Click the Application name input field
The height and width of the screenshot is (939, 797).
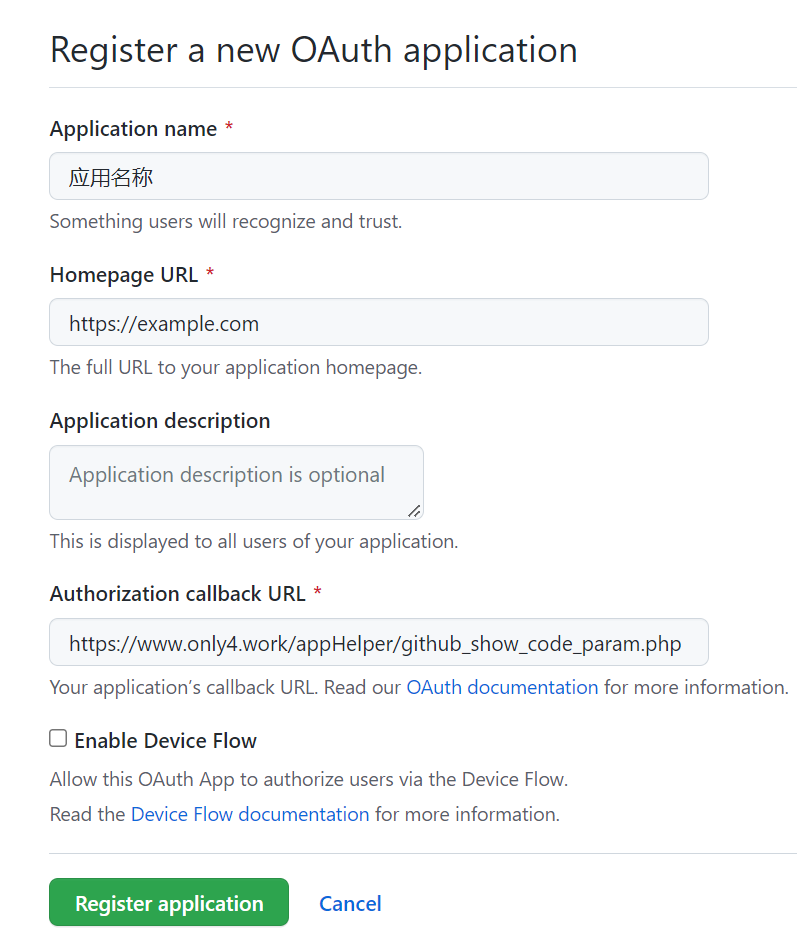[x=378, y=177]
